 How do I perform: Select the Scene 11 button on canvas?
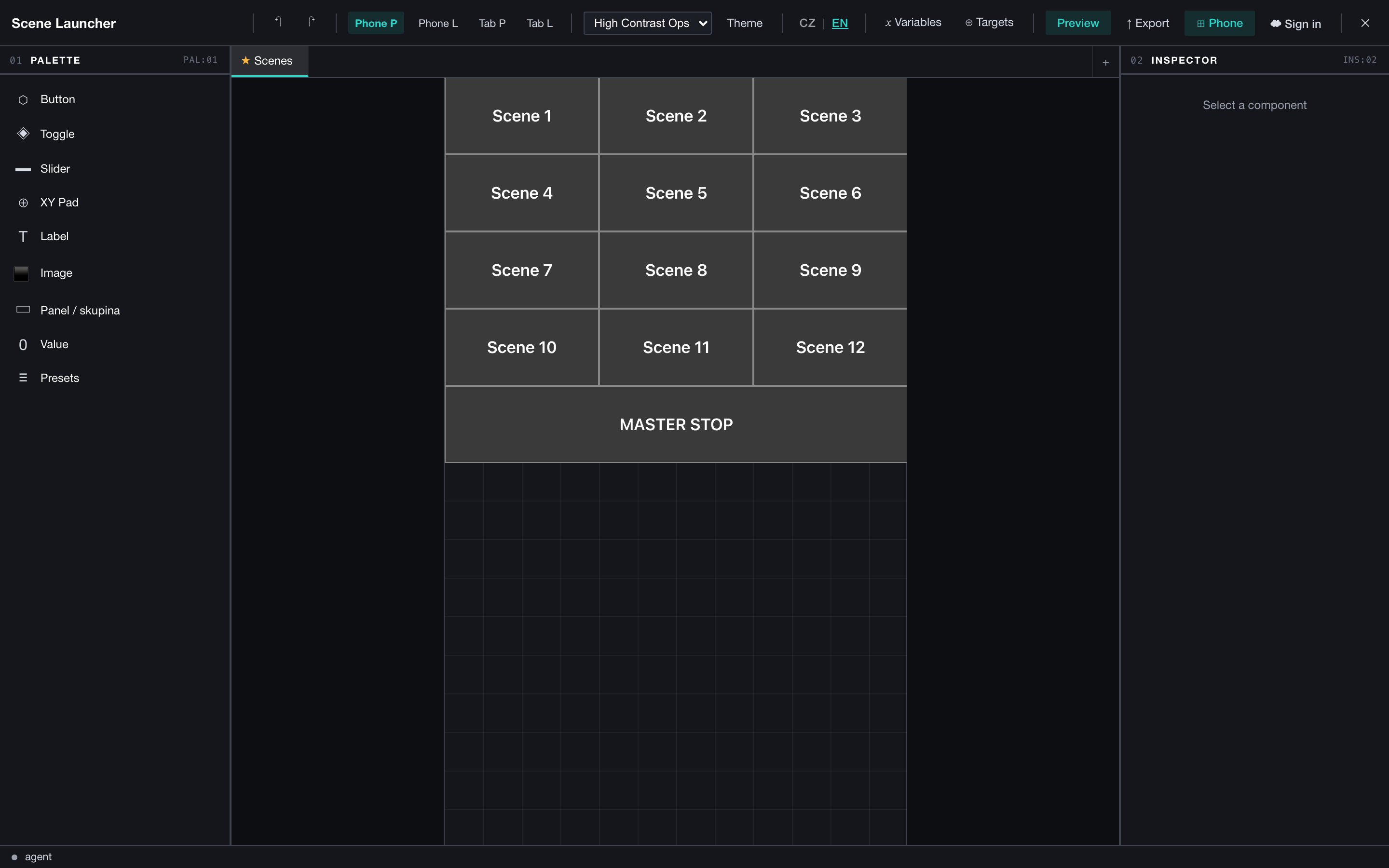pyautogui.click(x=676, y=347)
